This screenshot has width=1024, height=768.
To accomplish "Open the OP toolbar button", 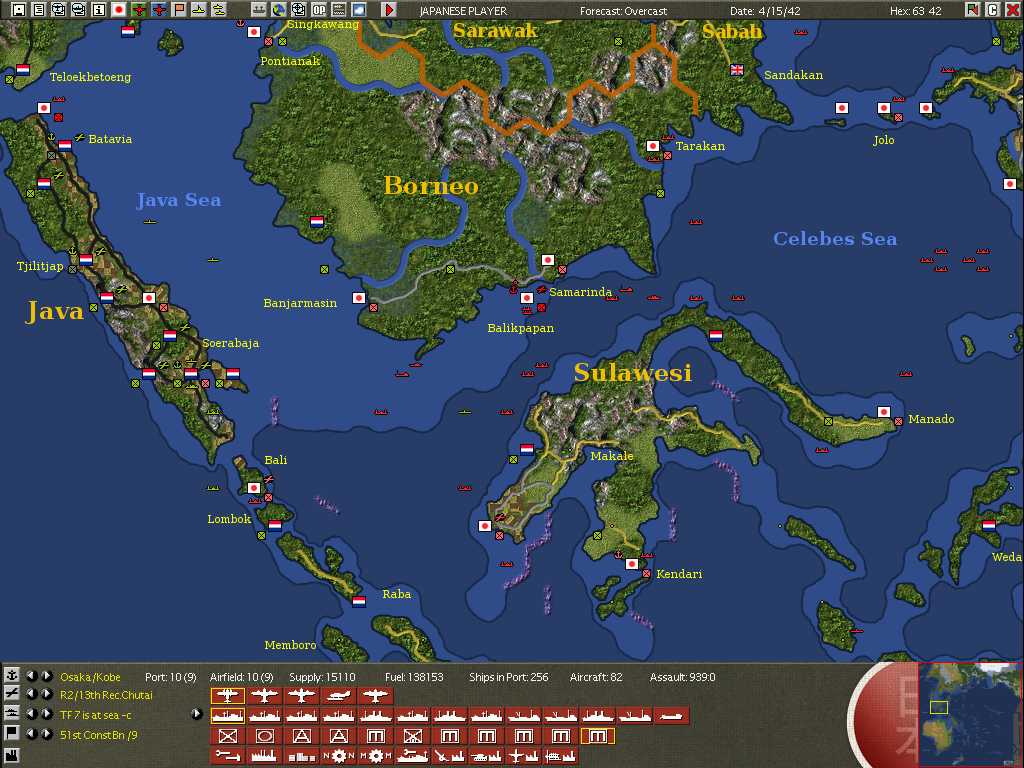I will tap(319, 10).
